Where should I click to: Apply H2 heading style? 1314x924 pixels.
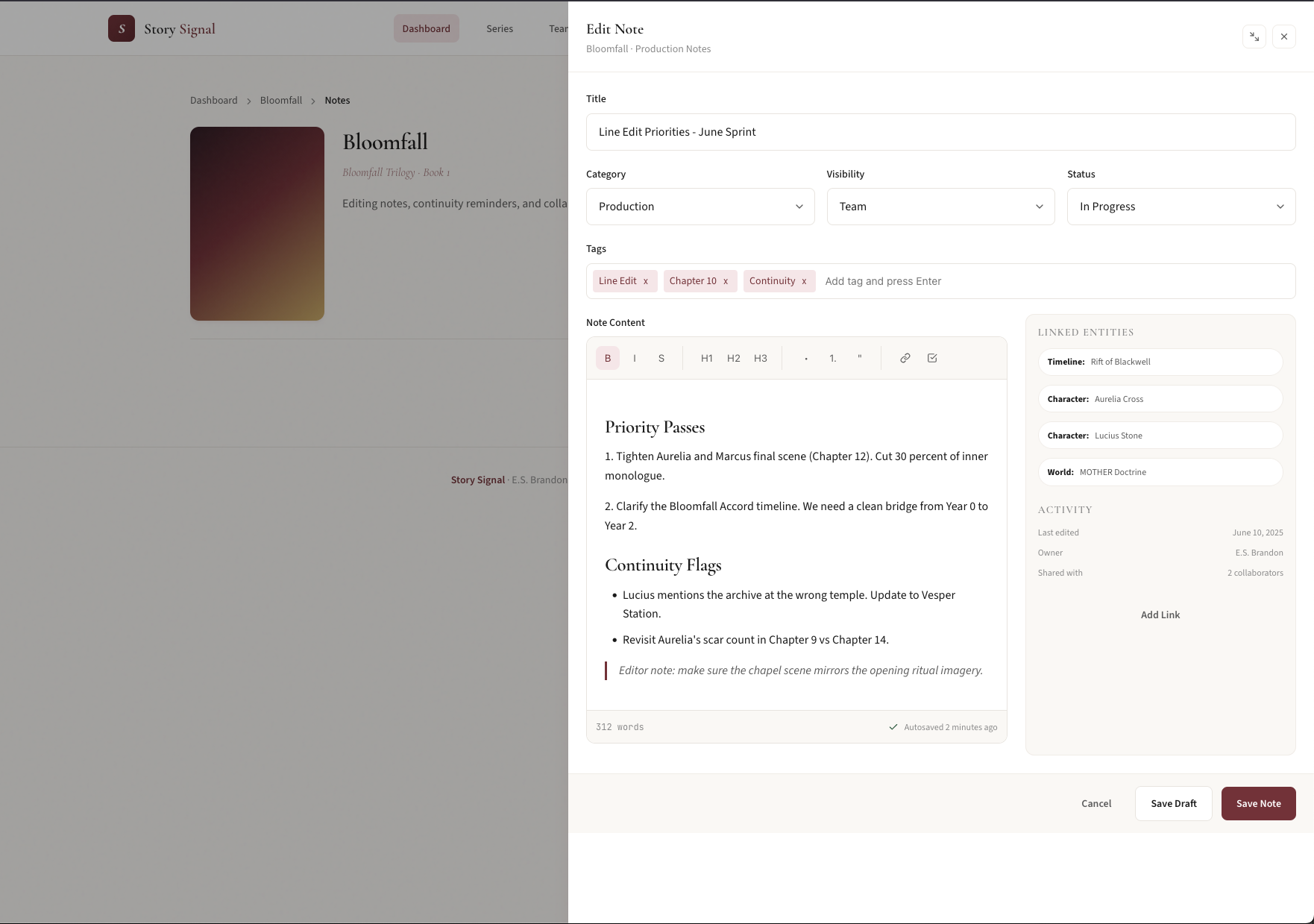coord(733,359)
